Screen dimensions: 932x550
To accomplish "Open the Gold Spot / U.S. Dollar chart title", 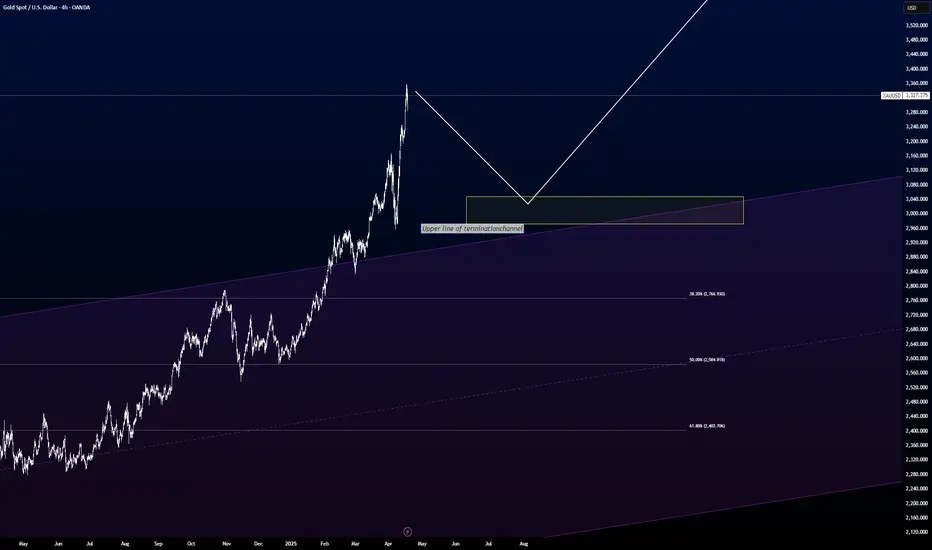I will click(46, 8).
